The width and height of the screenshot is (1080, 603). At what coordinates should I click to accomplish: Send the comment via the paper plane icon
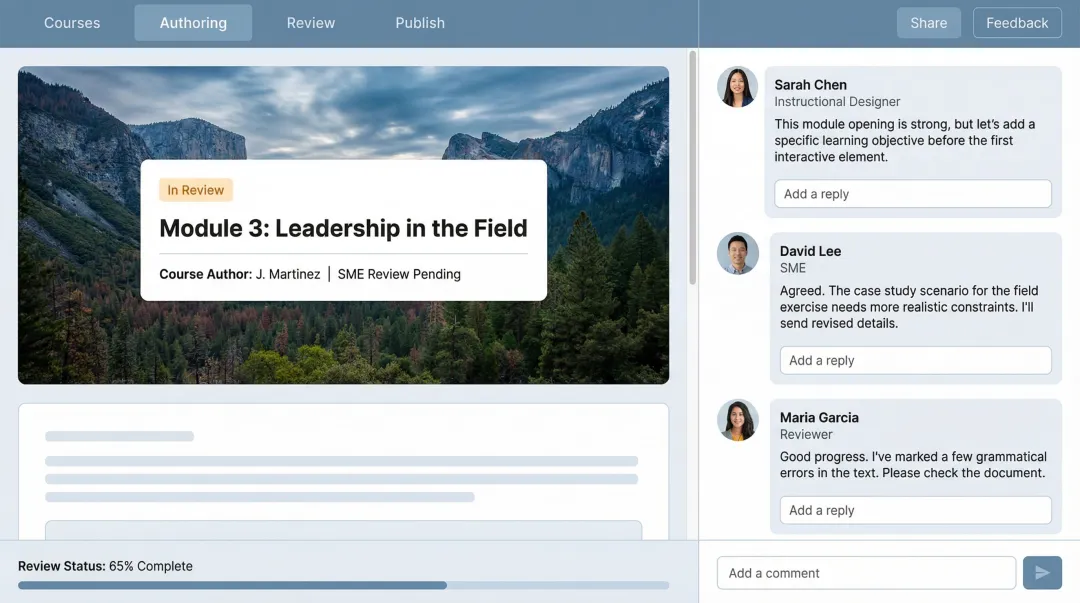point(1042,572)
